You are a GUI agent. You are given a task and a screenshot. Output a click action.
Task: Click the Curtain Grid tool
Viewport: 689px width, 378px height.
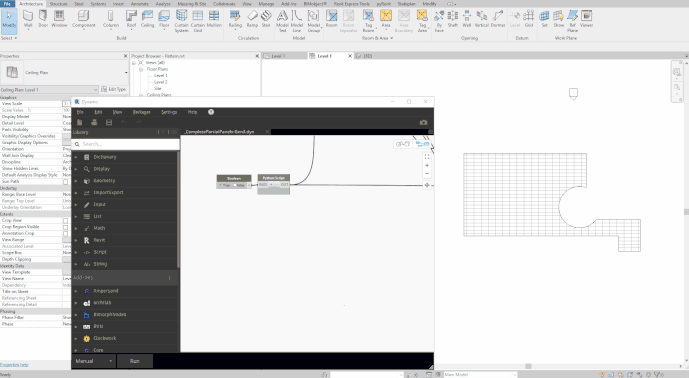coord(198,21)
